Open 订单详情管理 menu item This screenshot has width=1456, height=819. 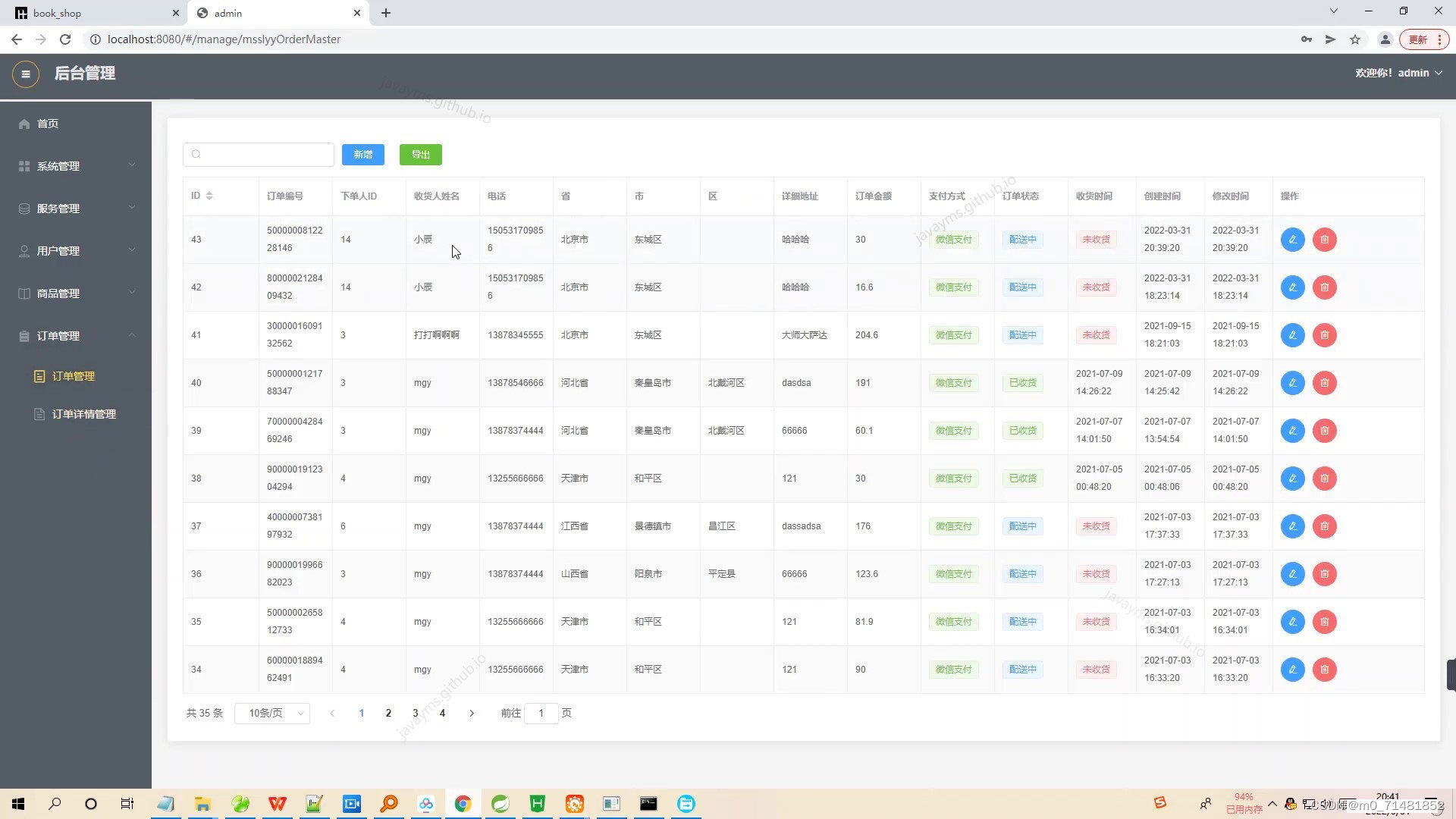coord(83,414)
